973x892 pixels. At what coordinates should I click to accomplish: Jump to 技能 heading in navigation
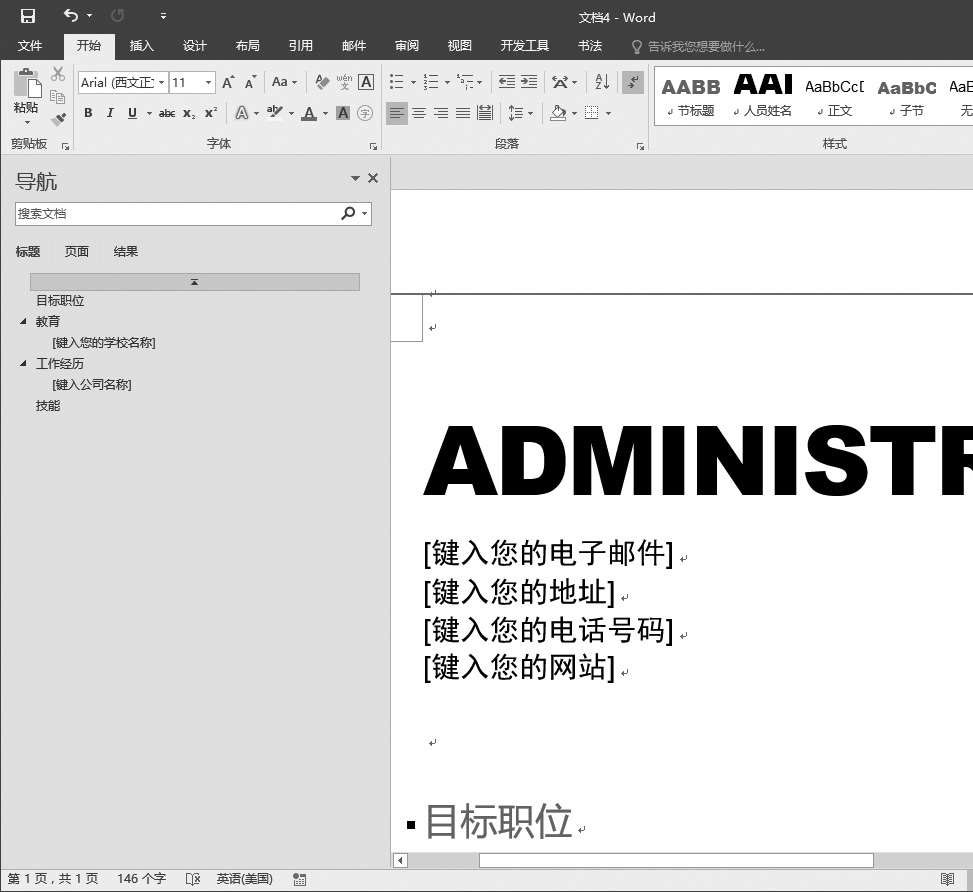(48, 405)
